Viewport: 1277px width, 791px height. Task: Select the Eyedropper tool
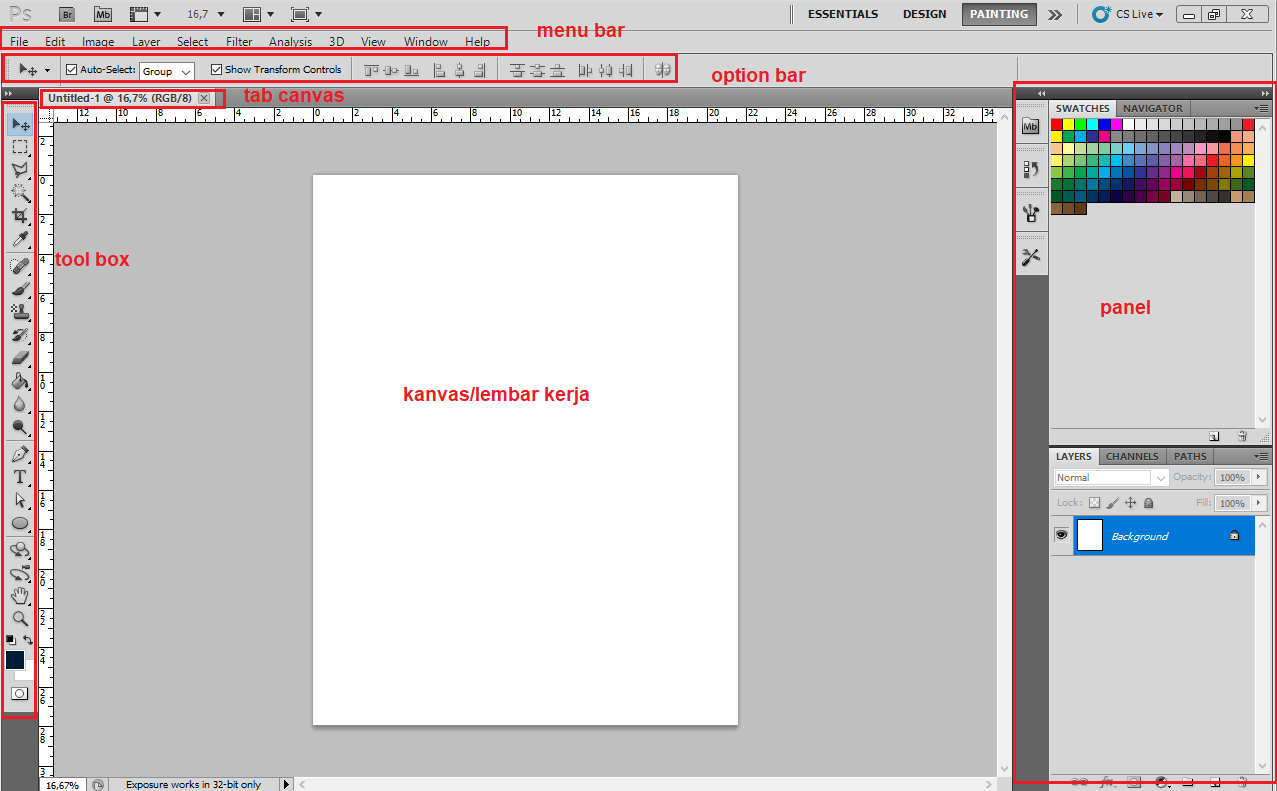[20, 239]
